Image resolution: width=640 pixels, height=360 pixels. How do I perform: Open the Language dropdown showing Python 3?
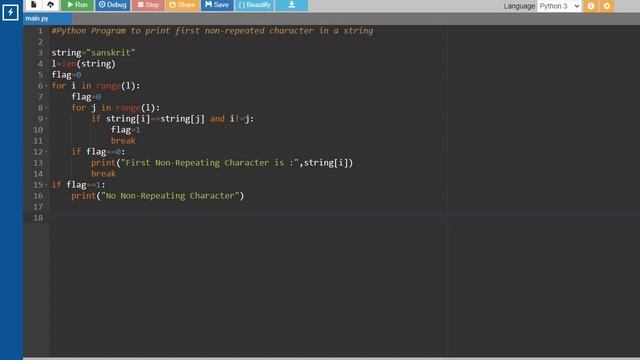[x=559, y=6]
